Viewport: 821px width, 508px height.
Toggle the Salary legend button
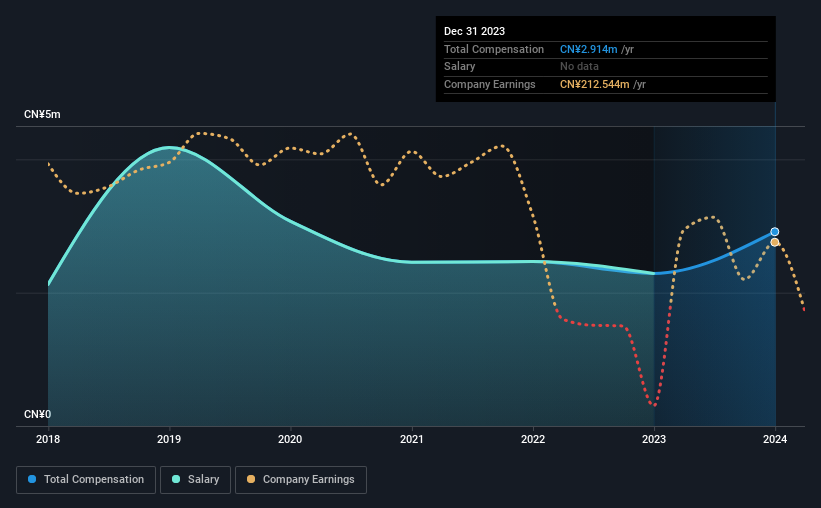tap(195, 480)
